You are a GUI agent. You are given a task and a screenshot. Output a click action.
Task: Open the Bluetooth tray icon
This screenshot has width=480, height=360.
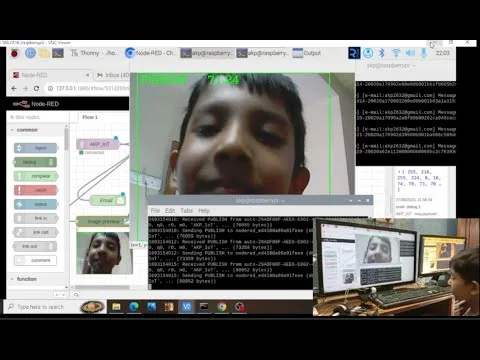click(x=382, y=53)
